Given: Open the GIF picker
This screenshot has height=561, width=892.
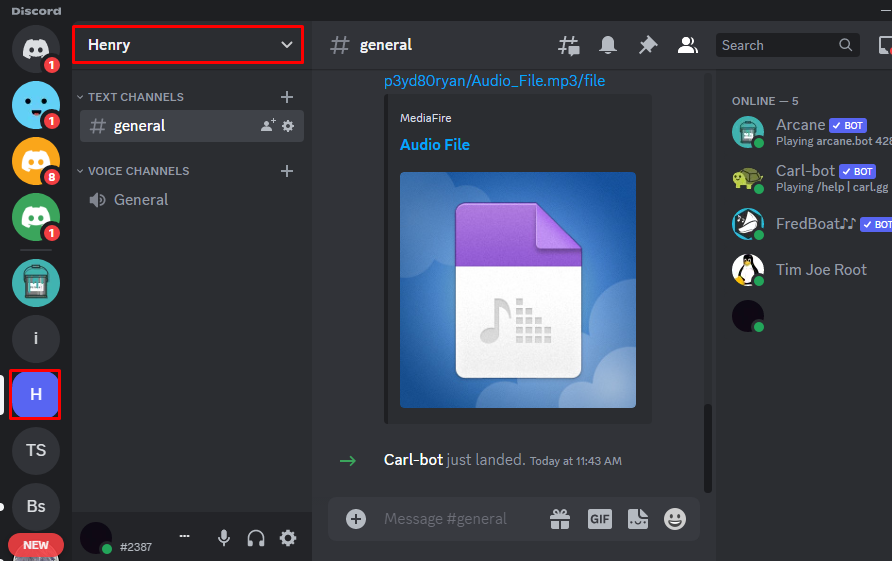Looking at the screenshot, I should pos(600,519).
